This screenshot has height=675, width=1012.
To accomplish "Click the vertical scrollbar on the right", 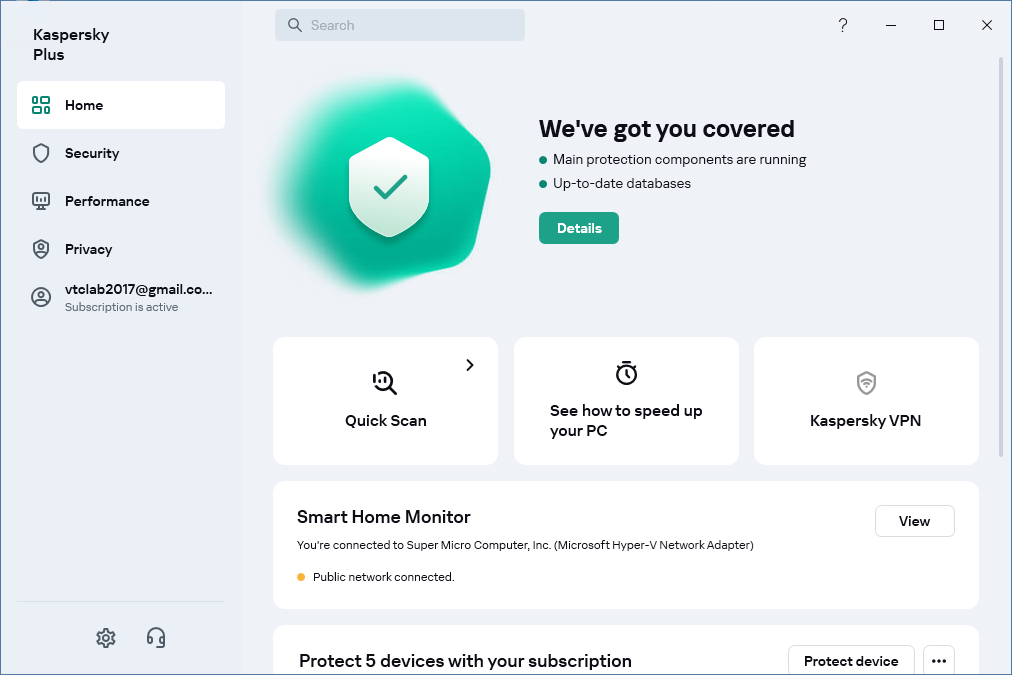I will [1001, 250].
